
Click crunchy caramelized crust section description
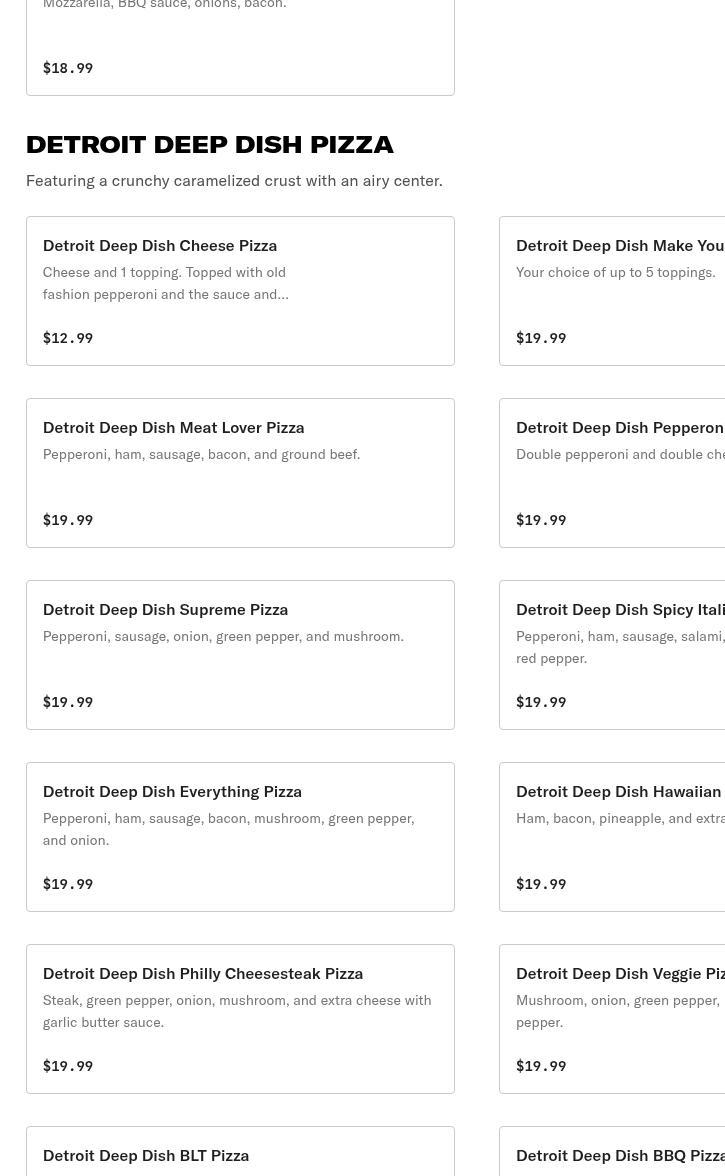[x=234, y=180]
